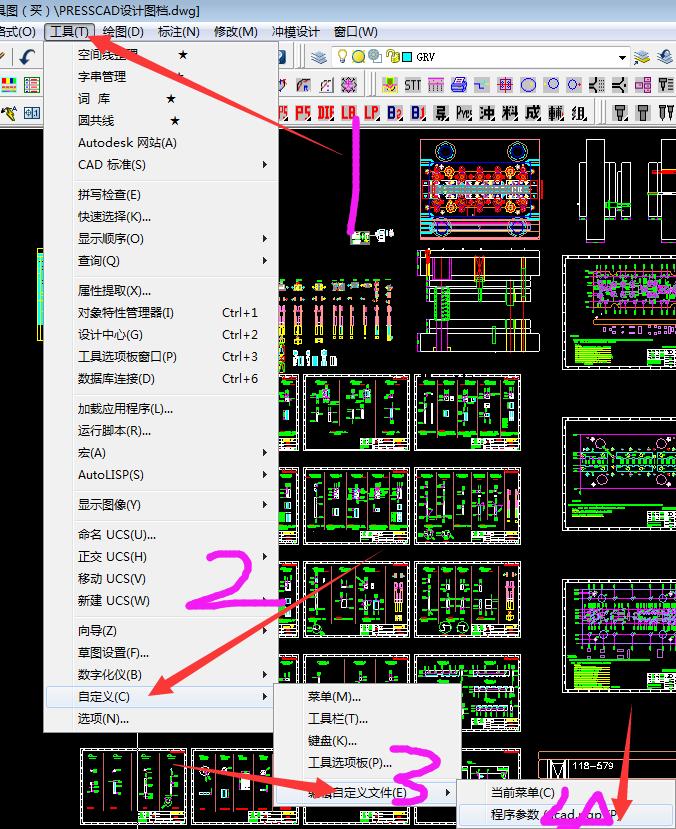This screenshot has width=676, height=829.
Task: Open 对象特性管理器(I) entry
Action: (x=162, y=313)
